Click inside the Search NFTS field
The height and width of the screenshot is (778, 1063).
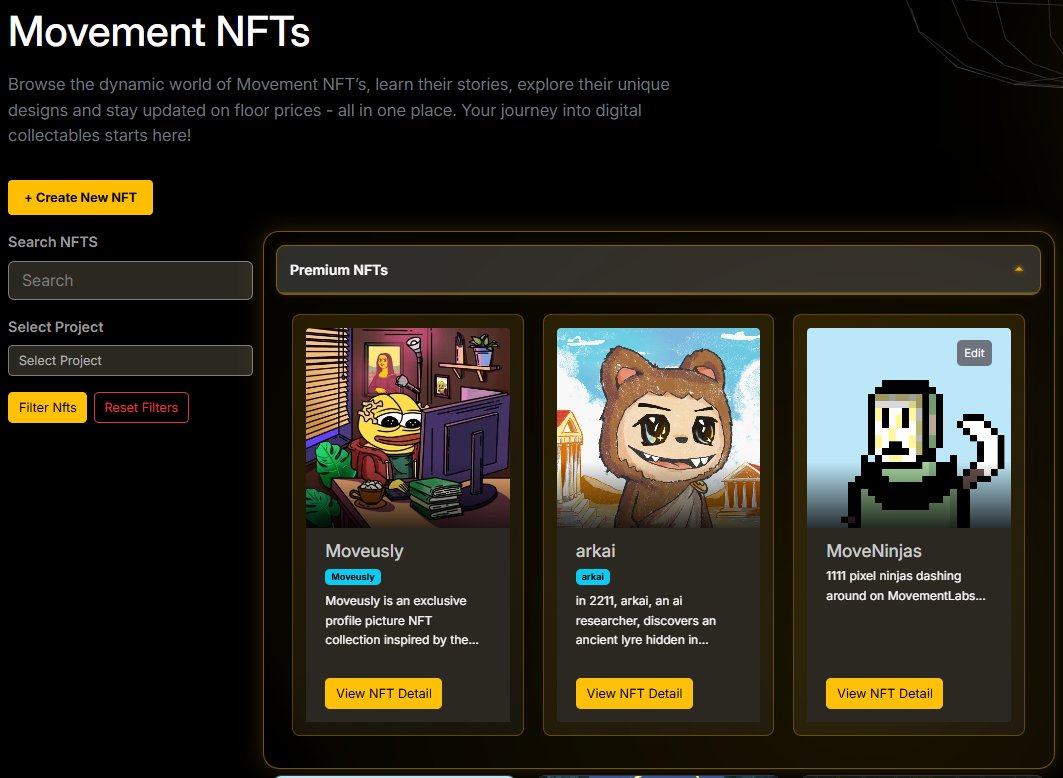(x=130, y=280)
